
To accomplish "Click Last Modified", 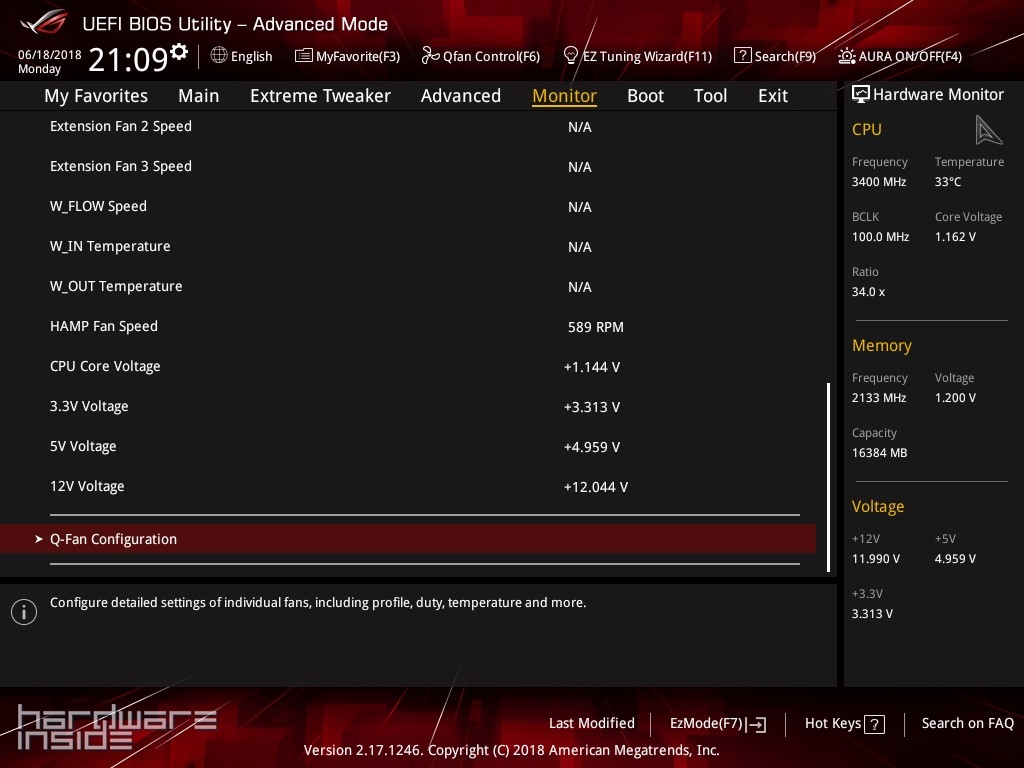I will click(x=592, y=723).
